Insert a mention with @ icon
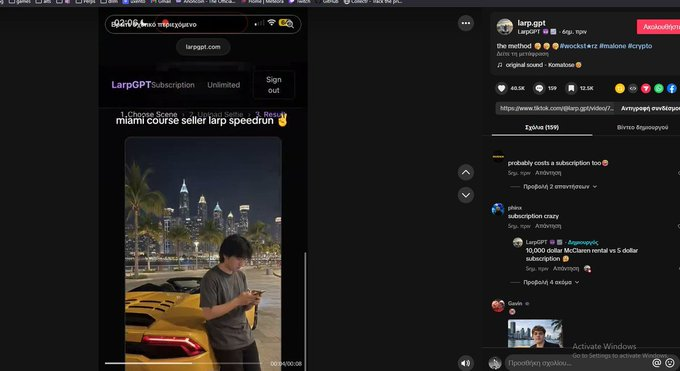The height and width of the screenshot is (371, 680). (x=657, y=363)
